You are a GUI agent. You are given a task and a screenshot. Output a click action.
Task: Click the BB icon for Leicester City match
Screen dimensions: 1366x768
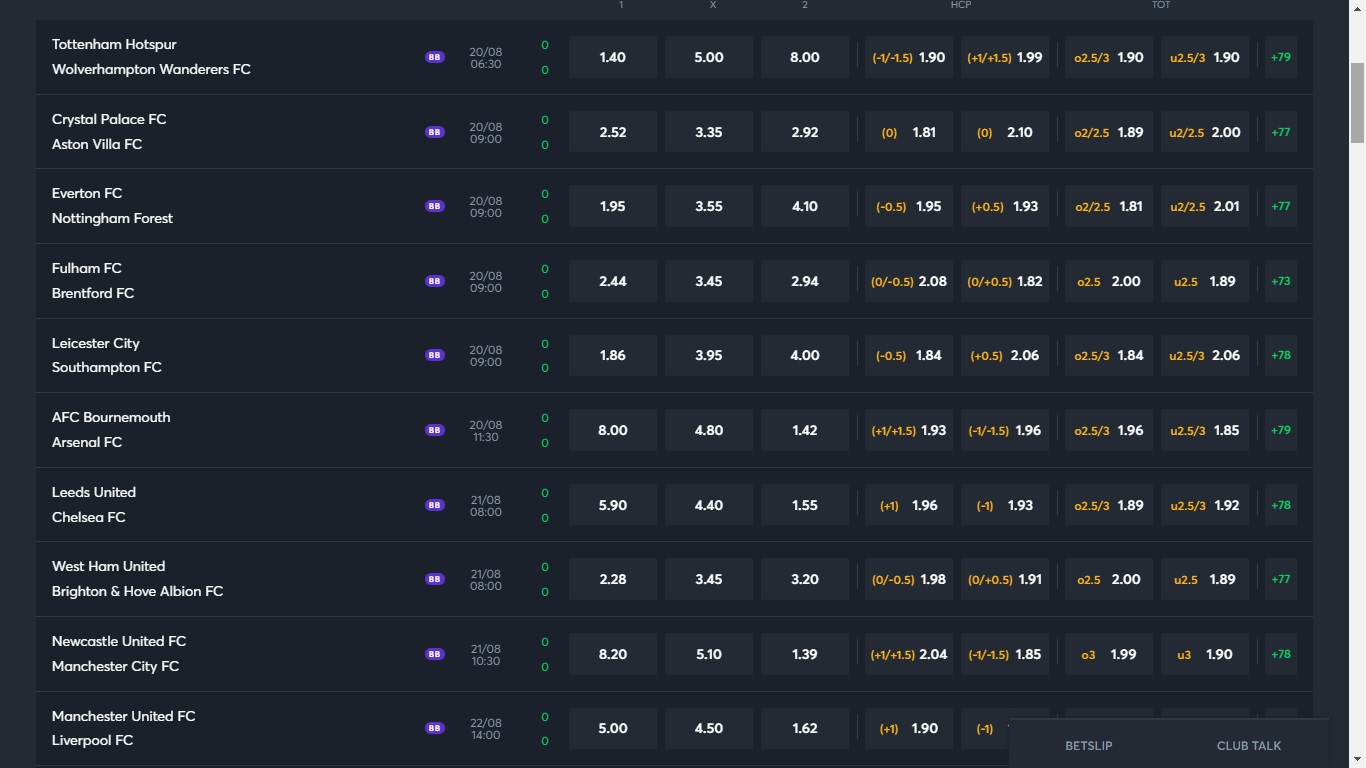(435, 355)
